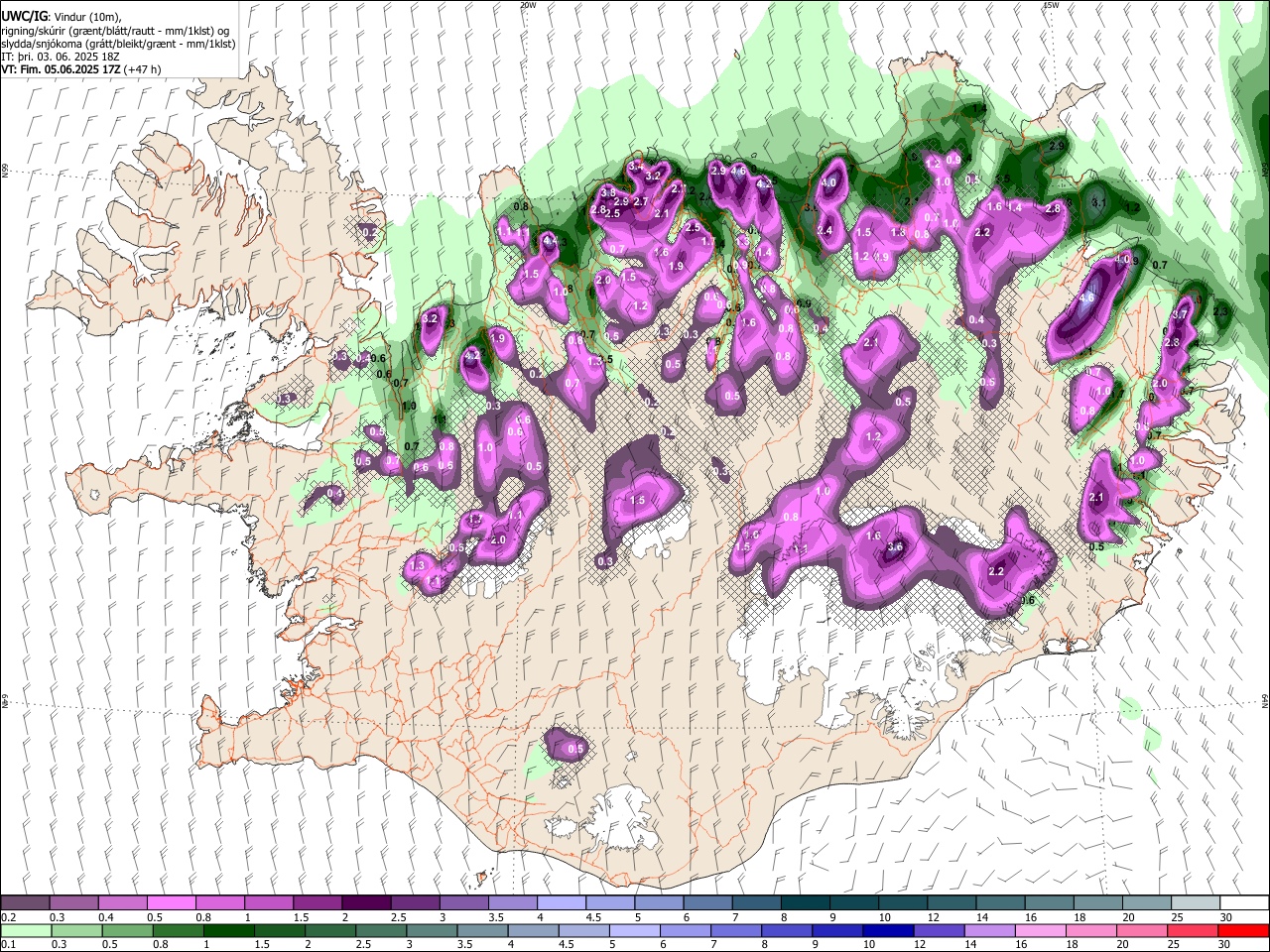Click the '15W' longitude label on the top edge

1051,5
